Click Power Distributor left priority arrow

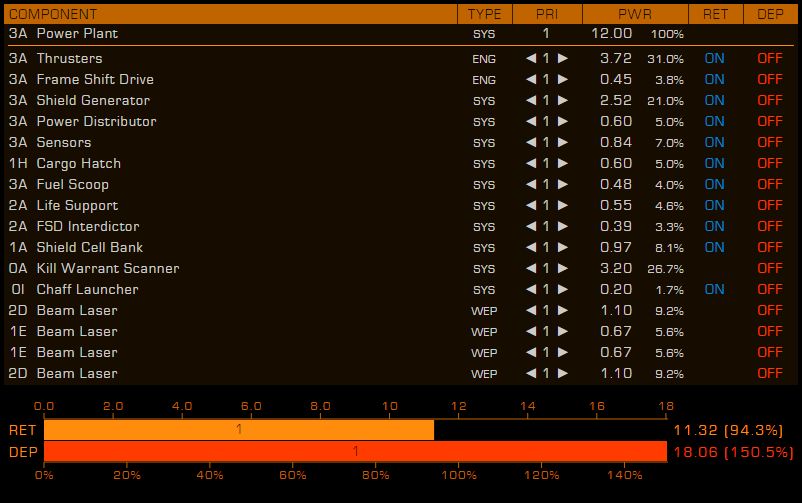(x=531, y=121)
